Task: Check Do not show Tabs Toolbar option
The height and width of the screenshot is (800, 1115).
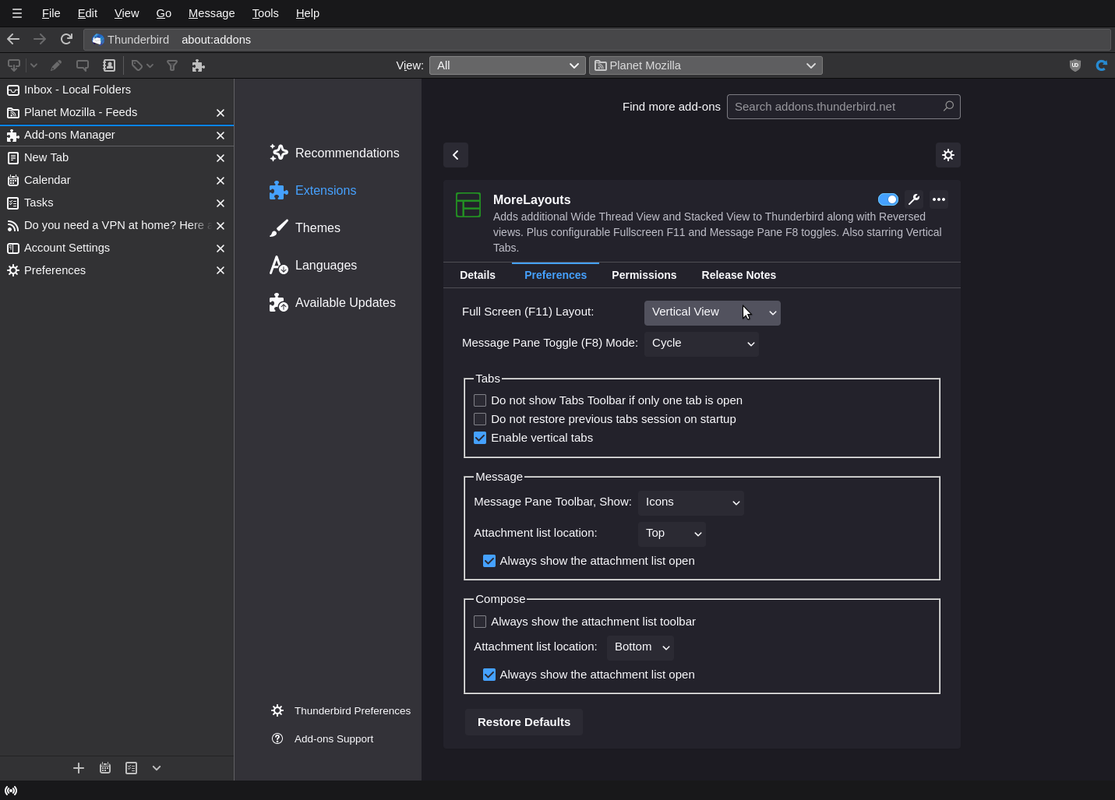Action: (480, 400)
